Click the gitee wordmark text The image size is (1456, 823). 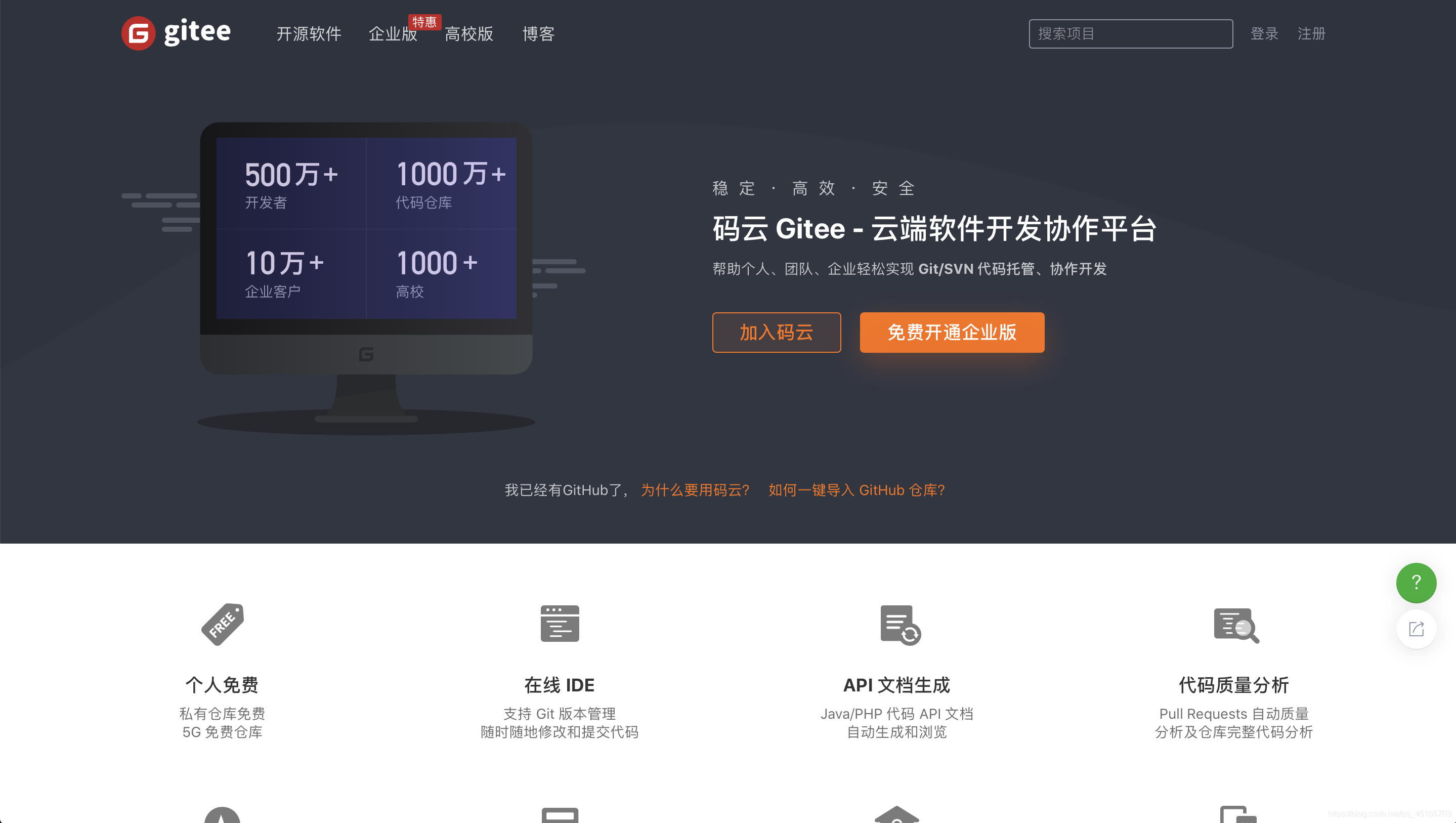pos(197,32)
